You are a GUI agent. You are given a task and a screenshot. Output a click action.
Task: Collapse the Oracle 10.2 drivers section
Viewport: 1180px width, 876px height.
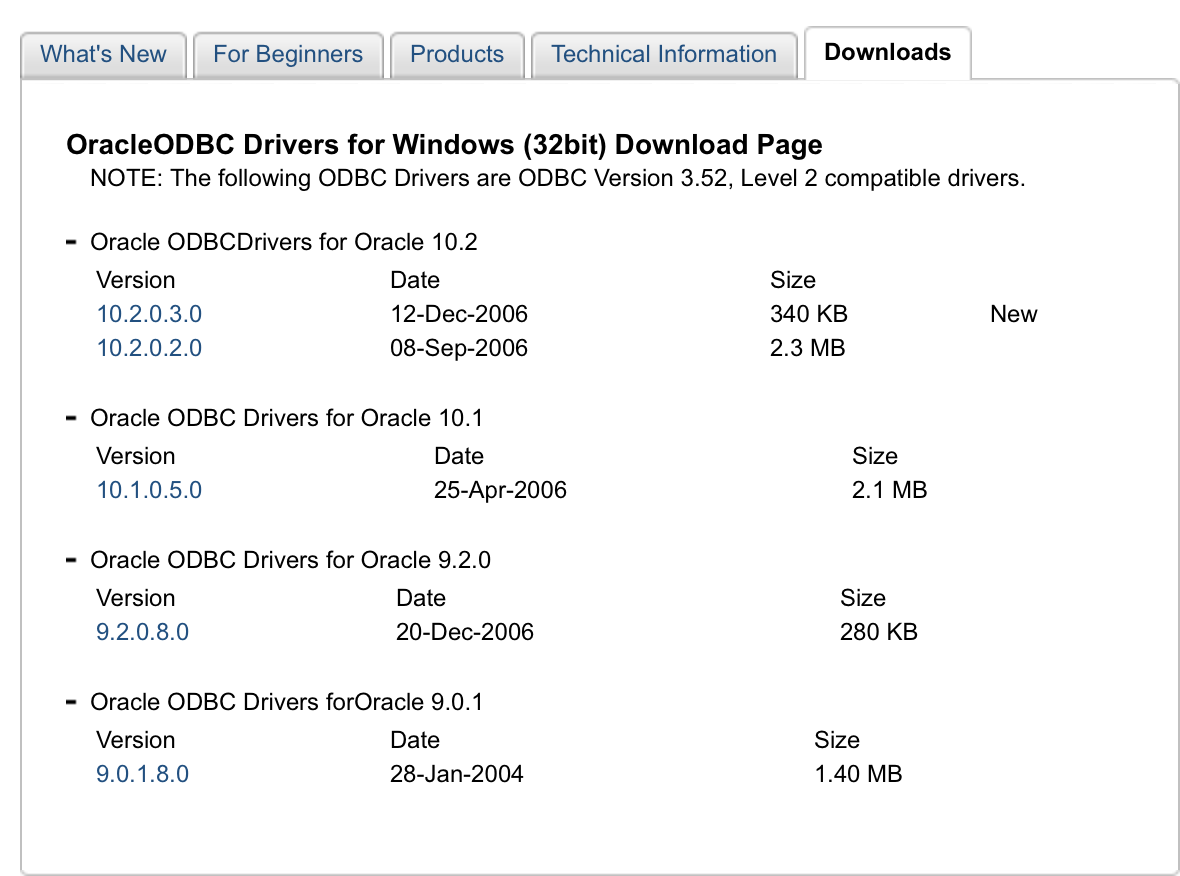click(x=71, y=242)
